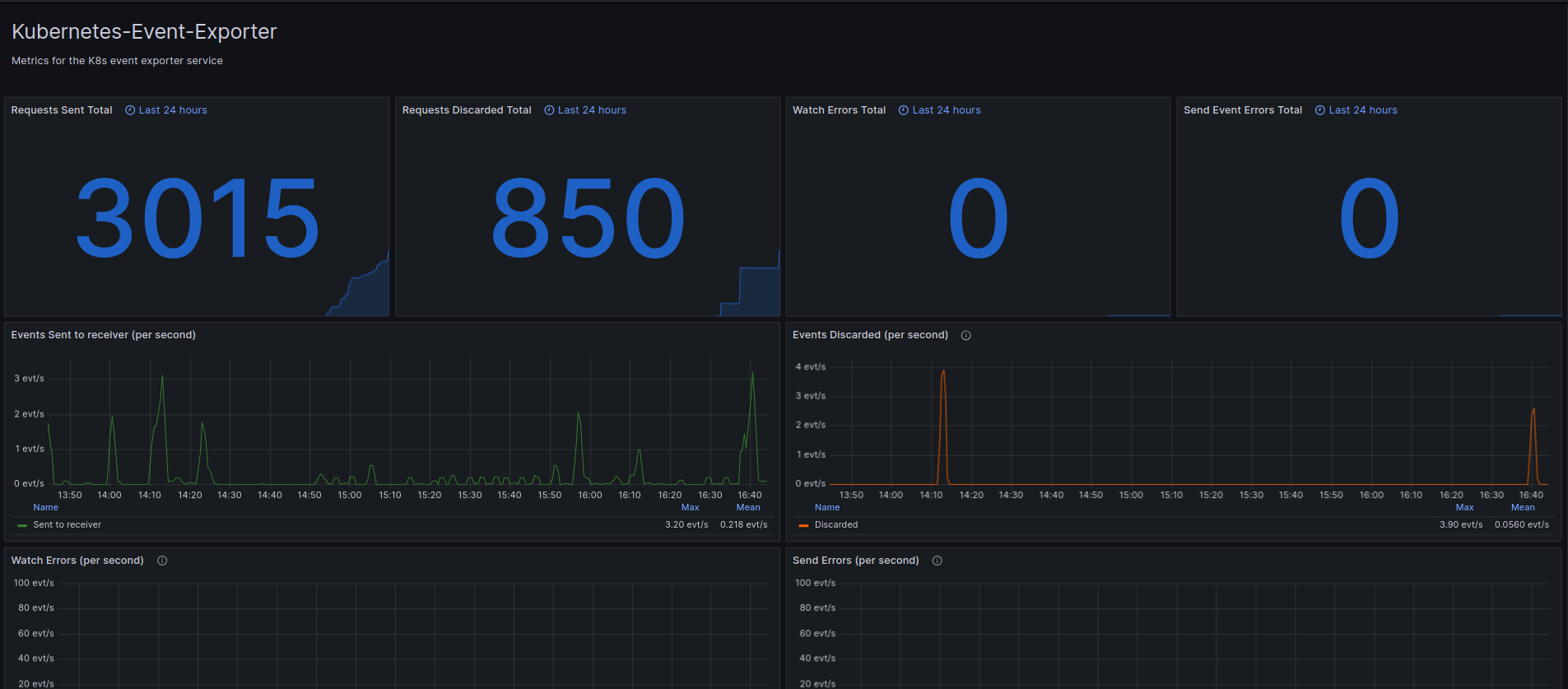Click orange color swatch of Discarded series

click(x=803, y=525)
